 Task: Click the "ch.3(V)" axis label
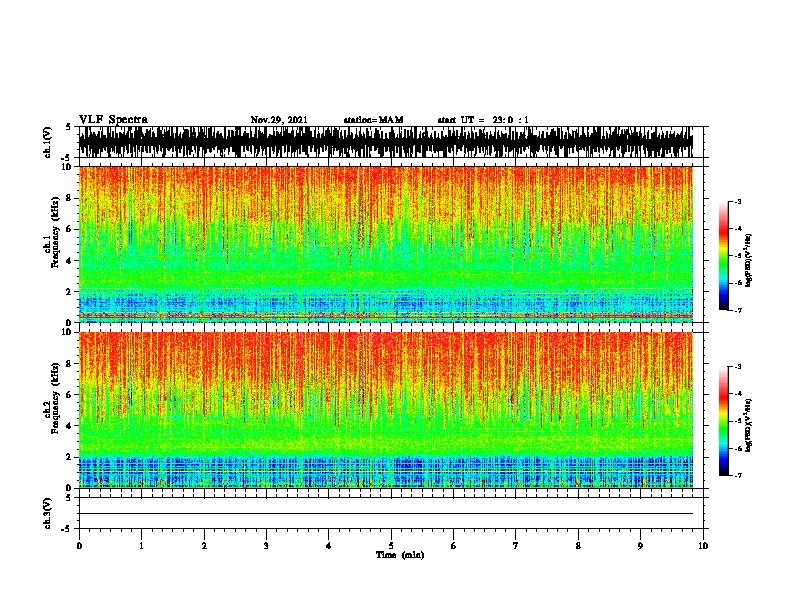coord(48,513)
